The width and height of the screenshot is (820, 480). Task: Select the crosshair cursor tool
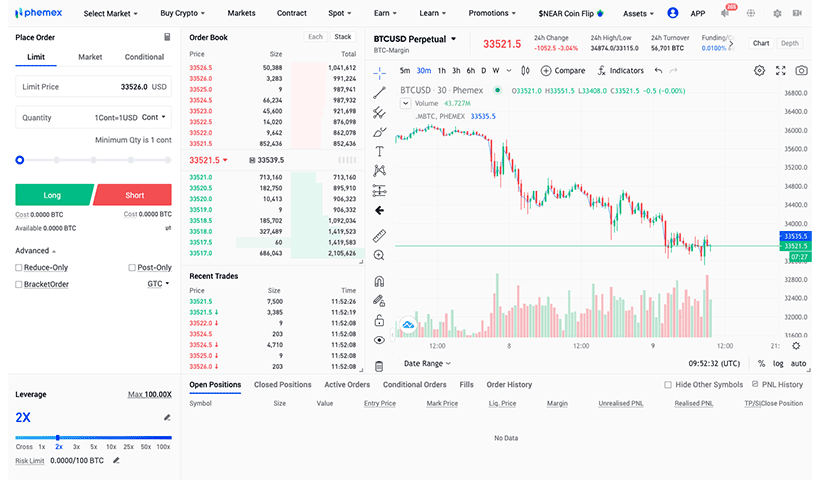[380, 72]
